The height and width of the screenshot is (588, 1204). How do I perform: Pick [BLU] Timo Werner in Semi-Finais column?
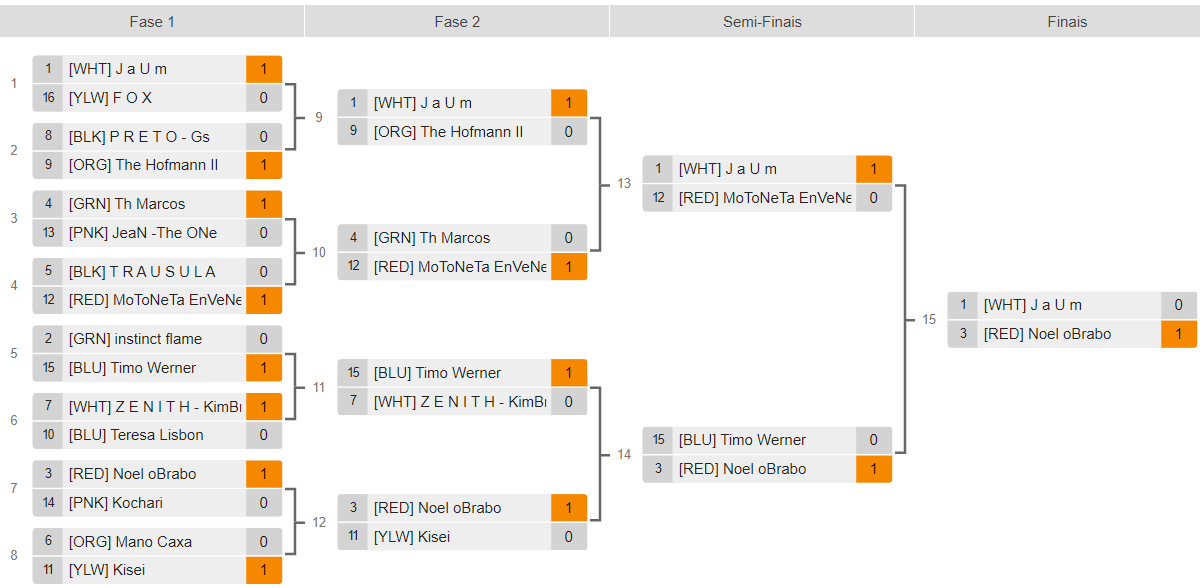point(742,440)
